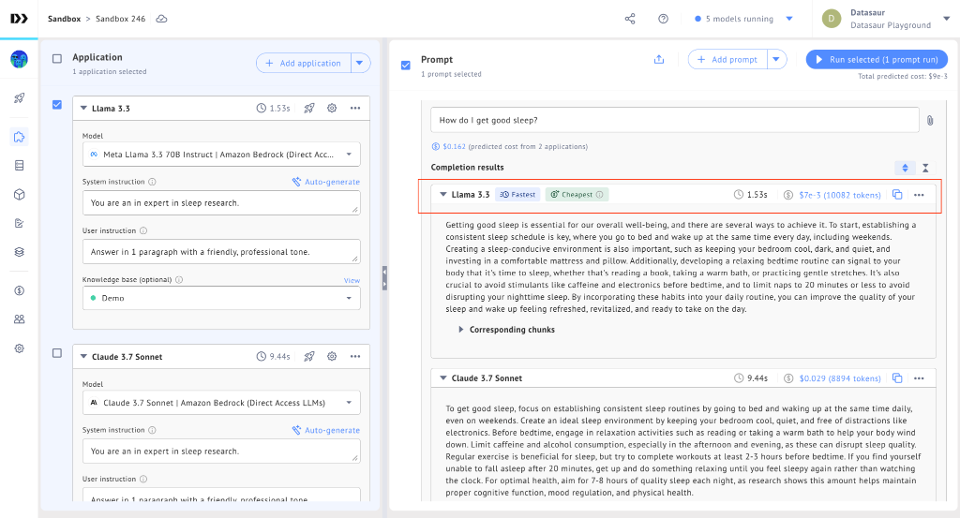This screenshot has height=518, width=960.
Task: Open Claude 3.7 Sonnet application more options
Action: pyautogui.click(x=355, y=356)
